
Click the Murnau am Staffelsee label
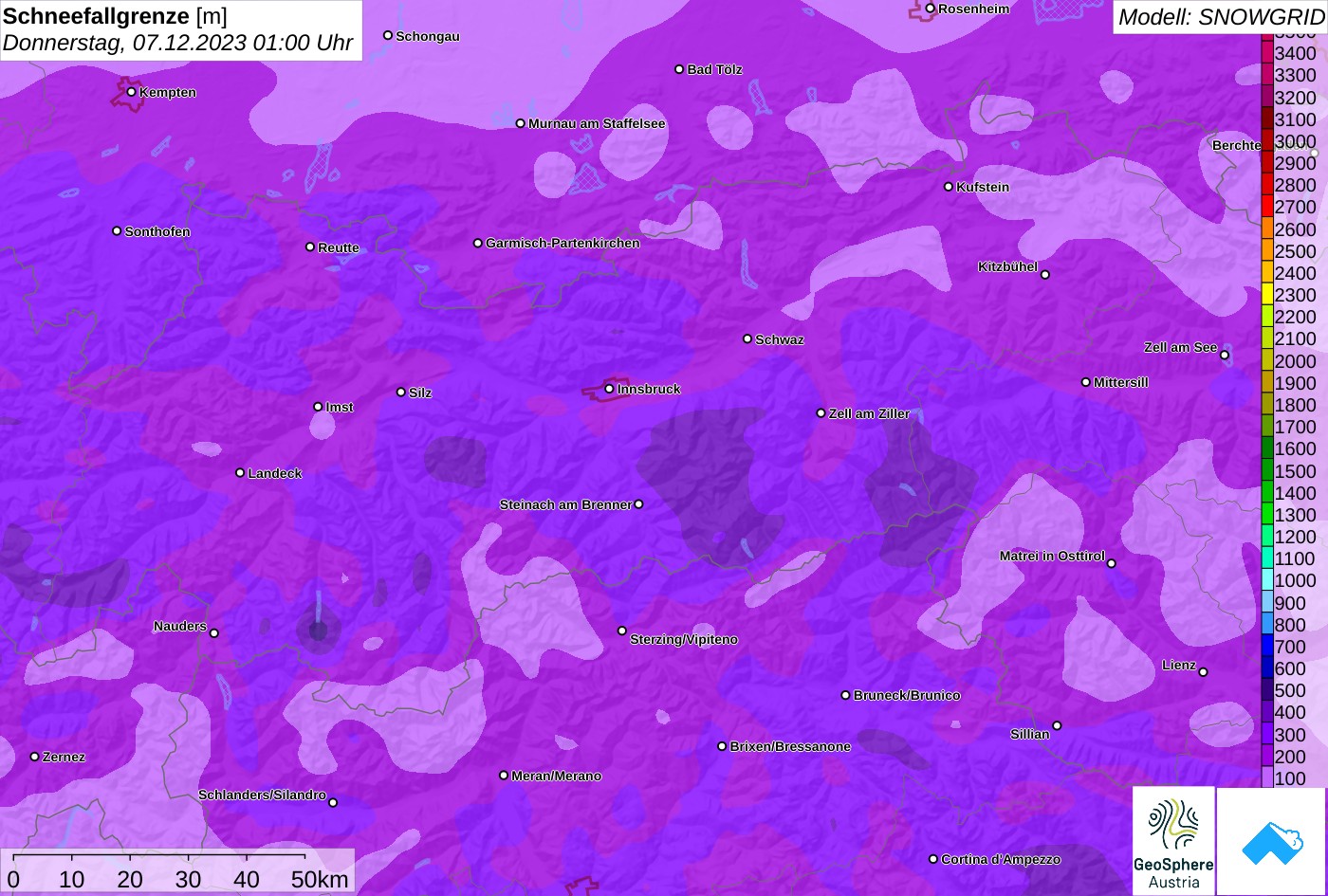point(597,123)
